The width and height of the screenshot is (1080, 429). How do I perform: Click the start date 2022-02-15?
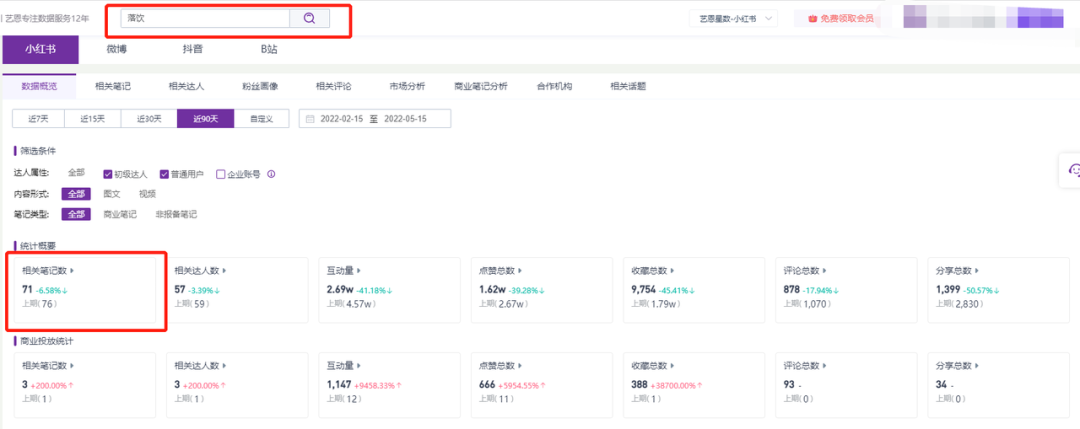tap(342, 118)
